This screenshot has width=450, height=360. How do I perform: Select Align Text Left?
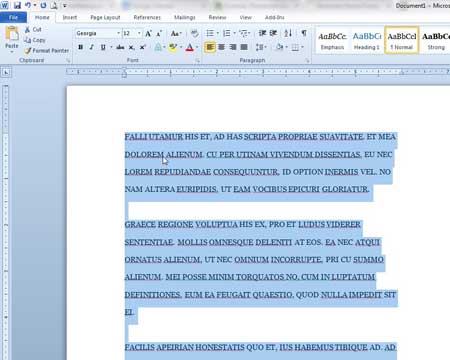[x=210, y=47]
